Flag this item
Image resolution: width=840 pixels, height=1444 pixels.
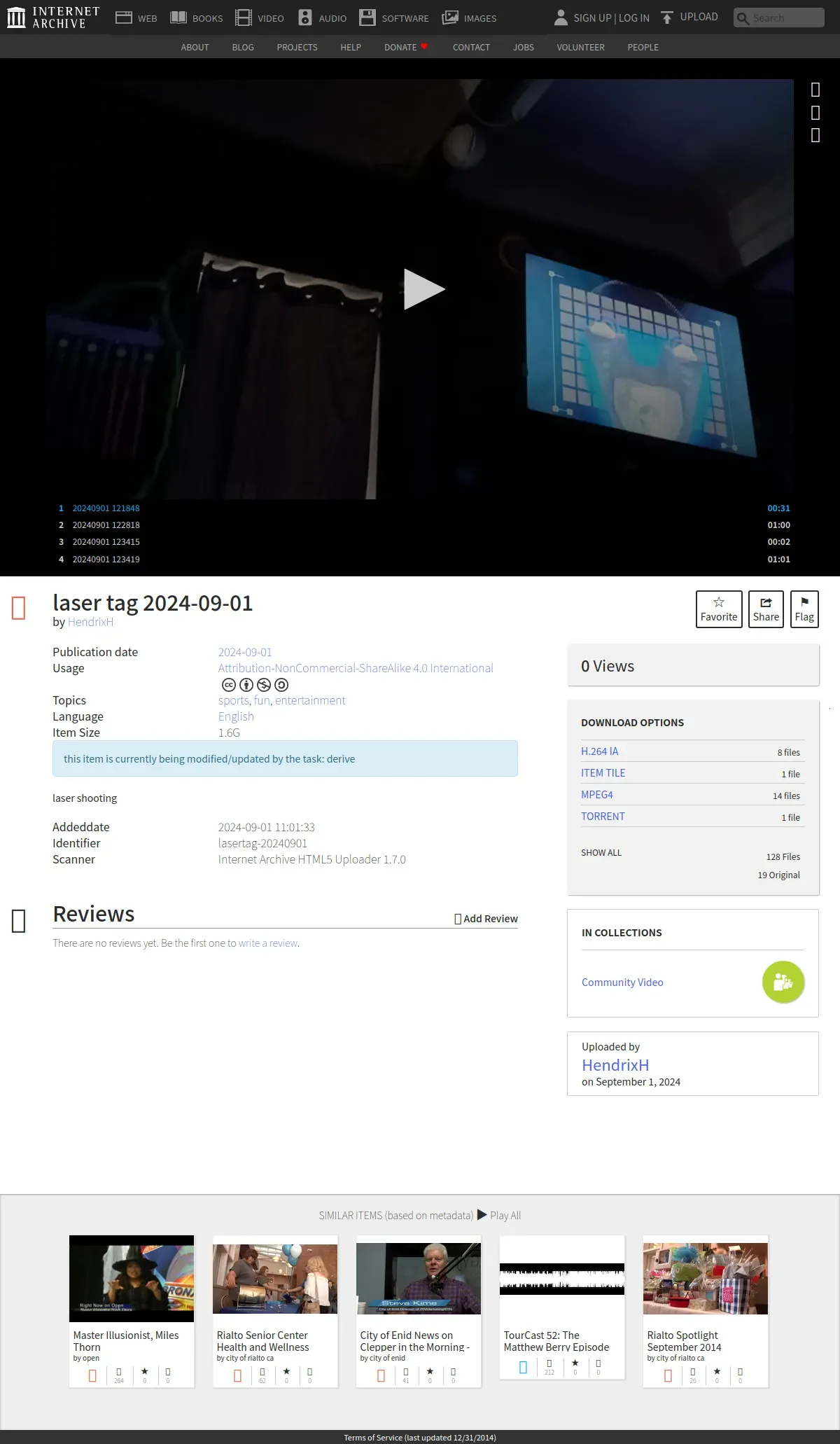click(x=804, y=609)
